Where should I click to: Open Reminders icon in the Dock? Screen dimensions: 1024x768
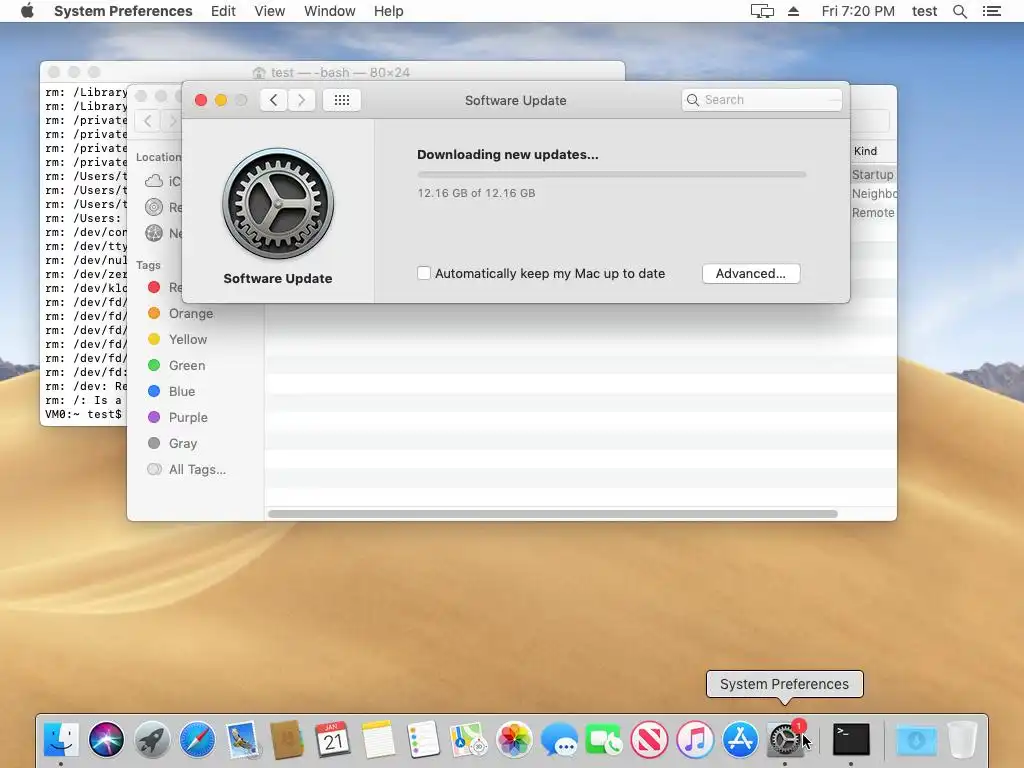pos(423,739)
